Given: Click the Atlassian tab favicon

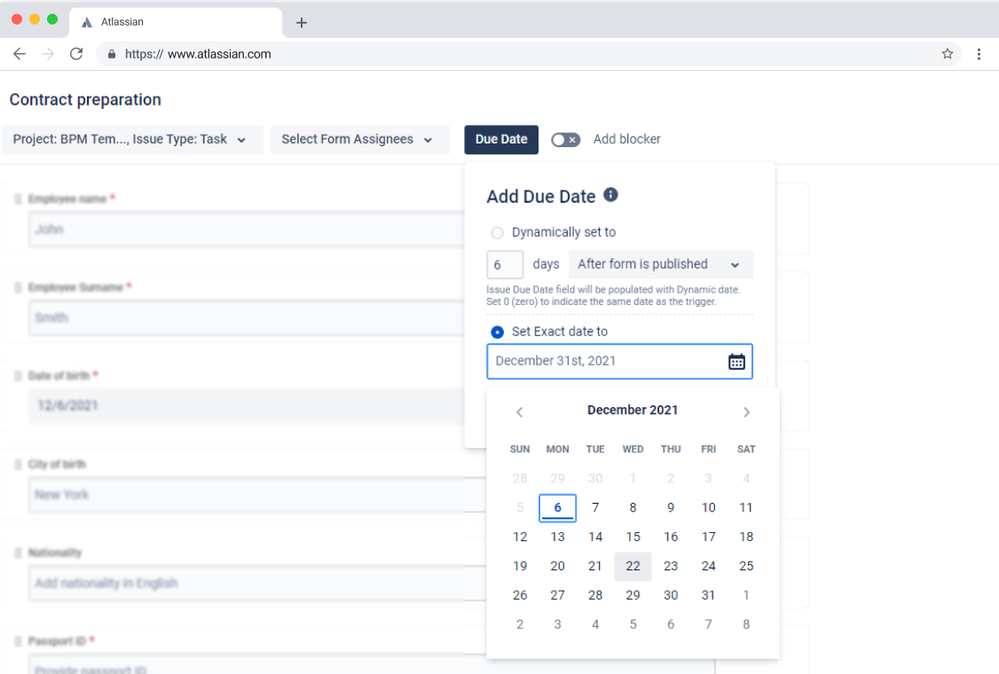Looking at the screenshot, I should click(87, 22).
